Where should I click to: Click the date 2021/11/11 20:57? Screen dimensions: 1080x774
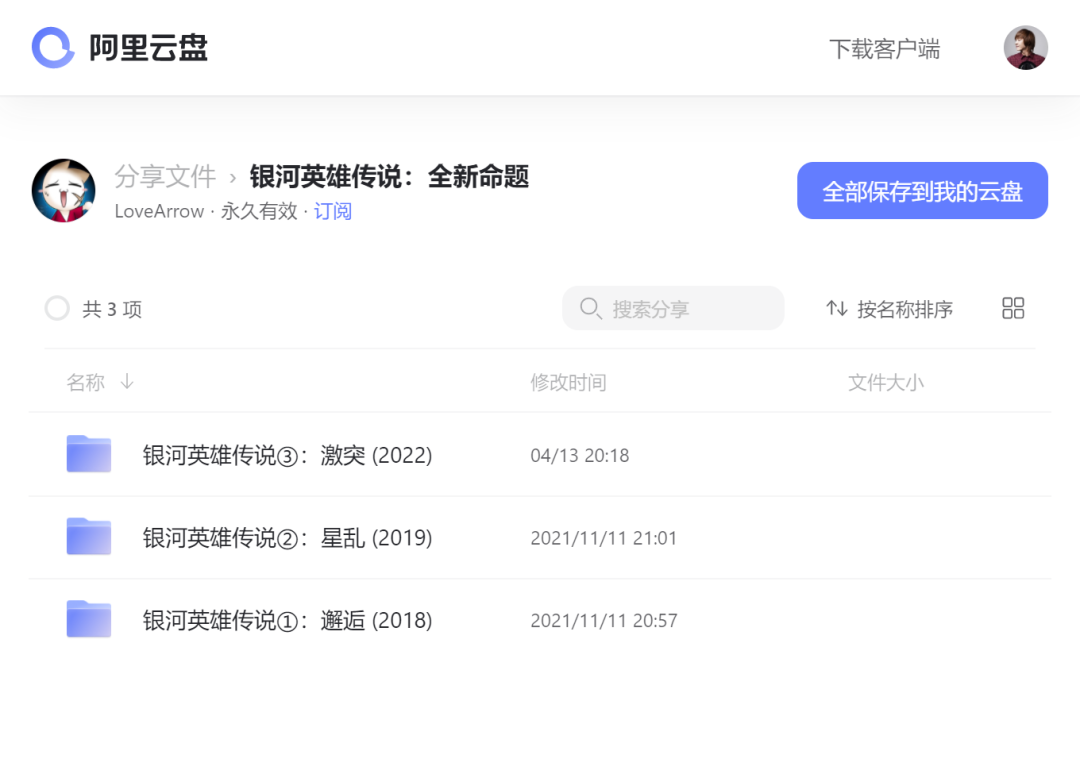[x=603, y=620]
